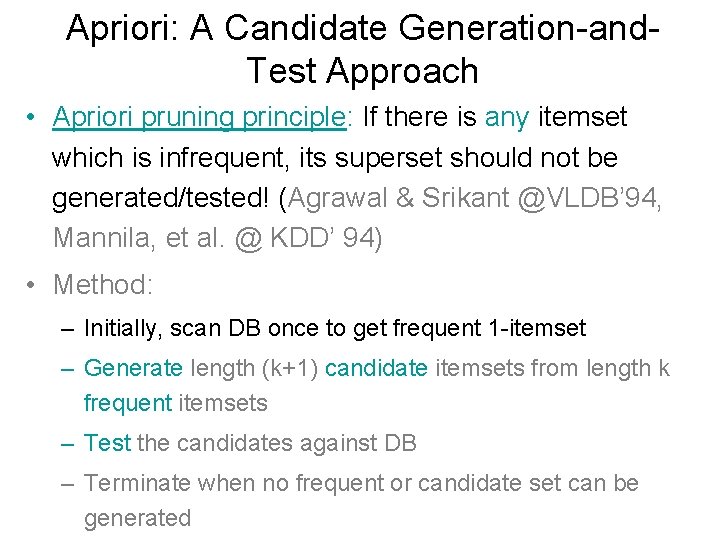Screen dimensions: 720x540
Task: Click the title's second line 'Test Approach'
Action: click(x=362, y=71)
